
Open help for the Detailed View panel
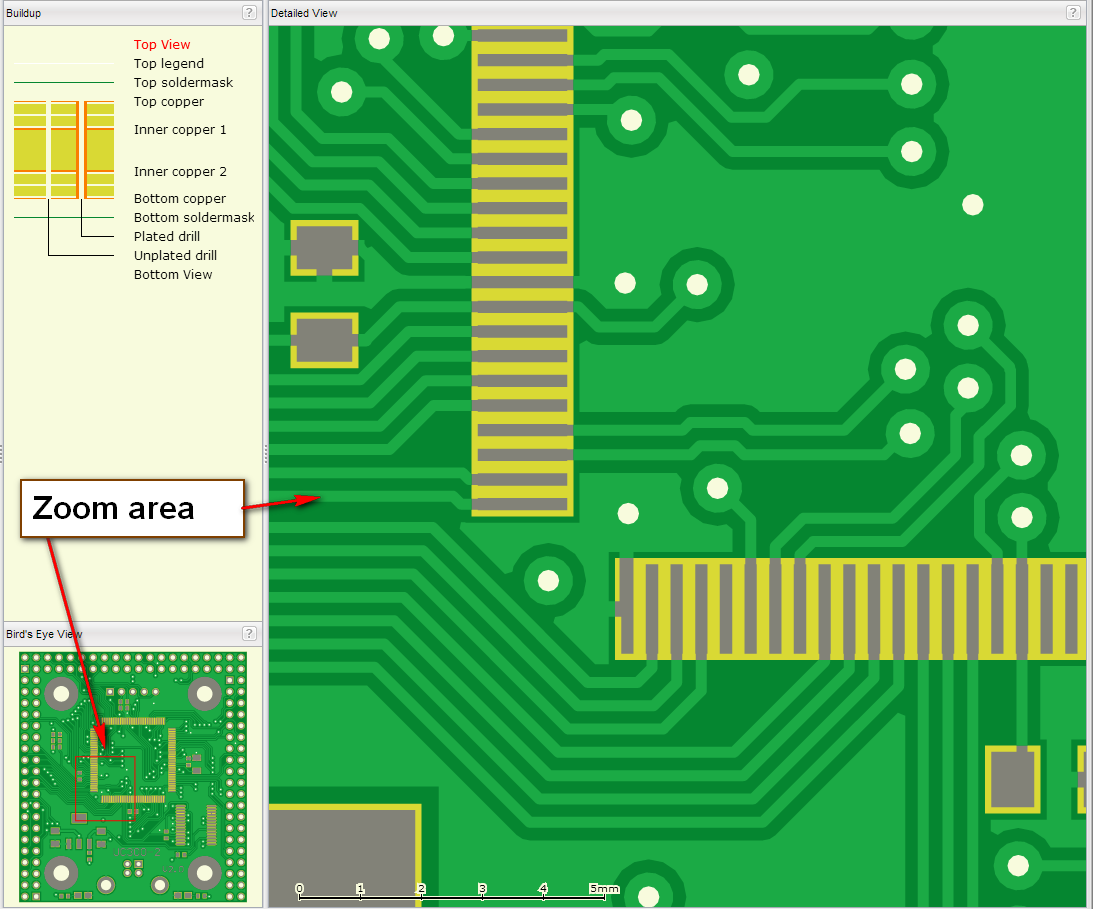[x=1073, y=13]
